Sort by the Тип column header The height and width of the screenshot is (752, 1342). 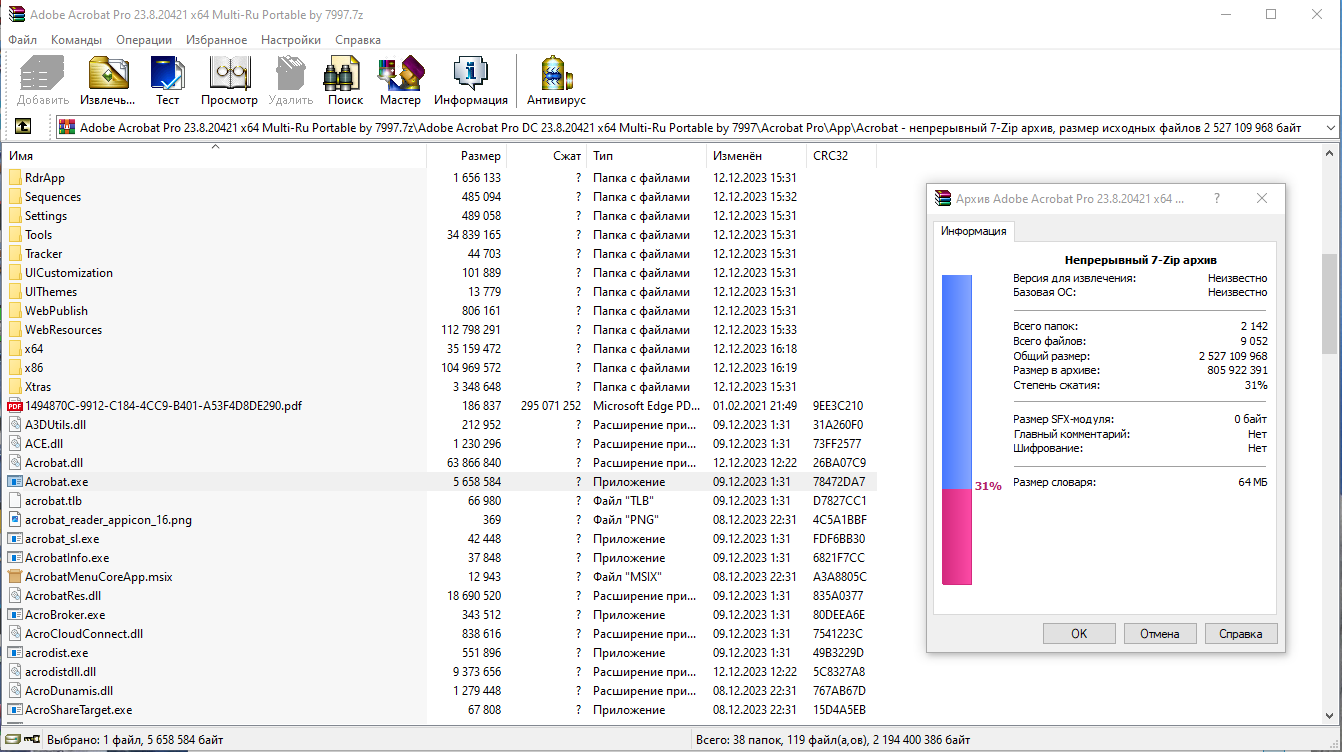click(646, 156)
